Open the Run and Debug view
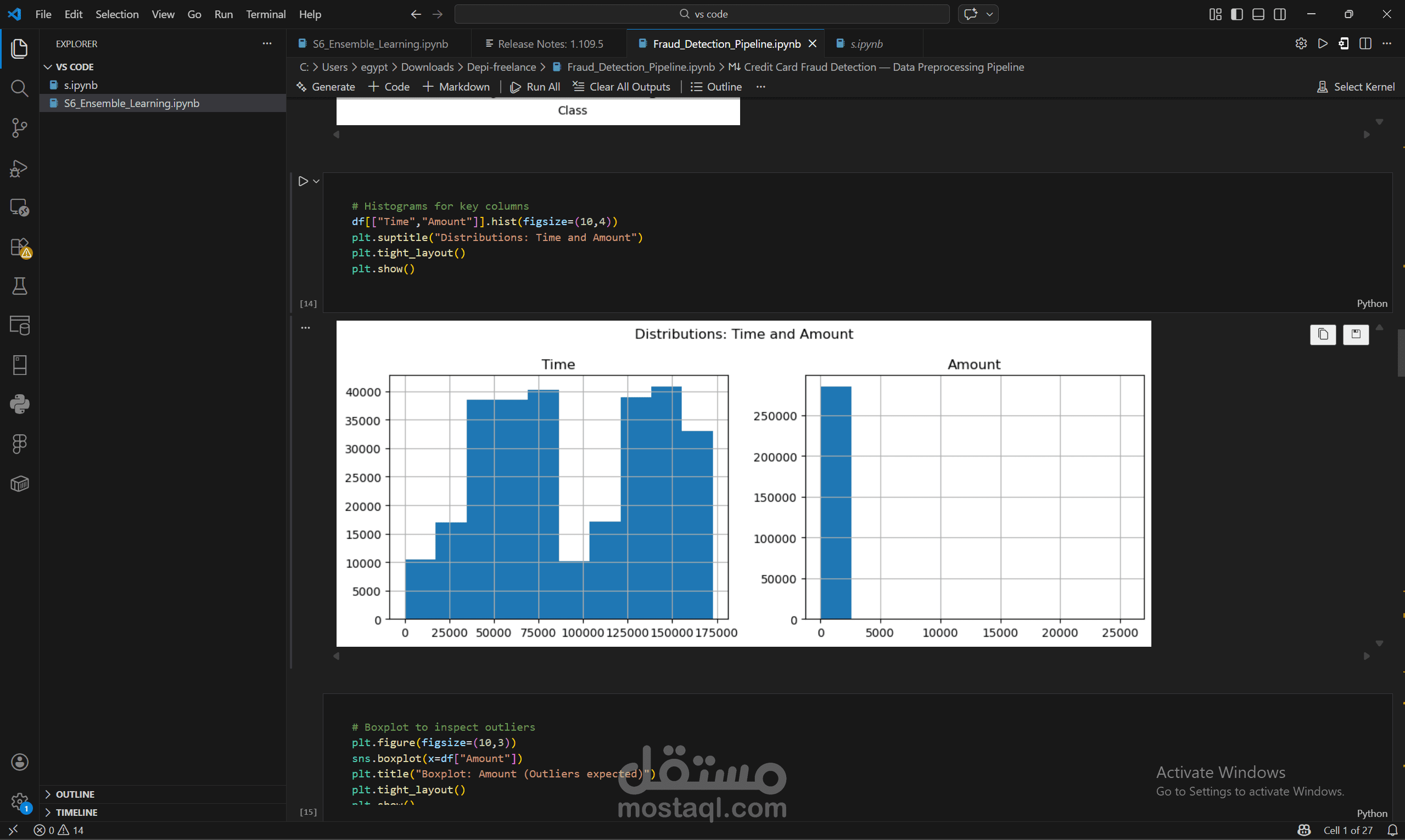 pyautogui.click(x=19, y=167)
